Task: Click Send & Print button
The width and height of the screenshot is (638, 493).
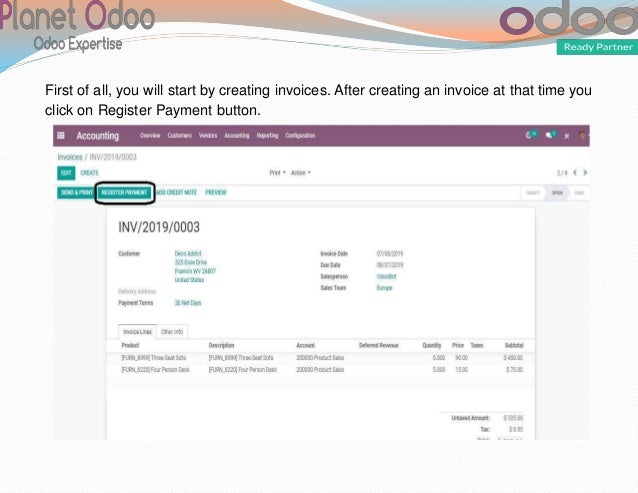Action: coord(76,192)
